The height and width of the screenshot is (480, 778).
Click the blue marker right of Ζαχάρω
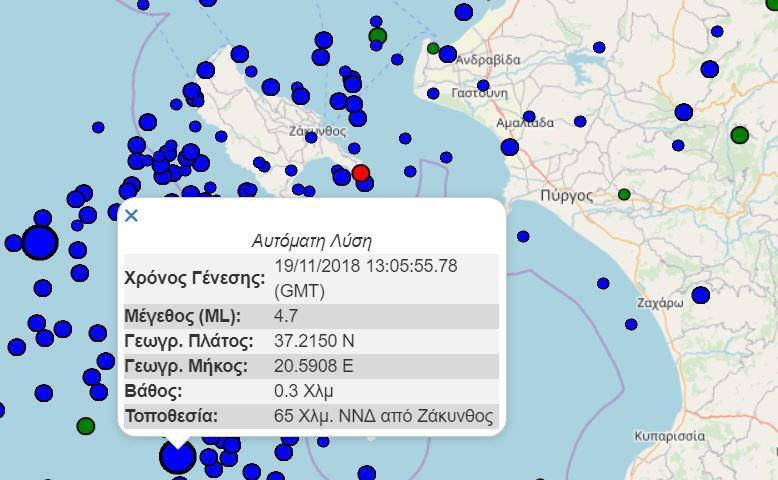(700, 295)
